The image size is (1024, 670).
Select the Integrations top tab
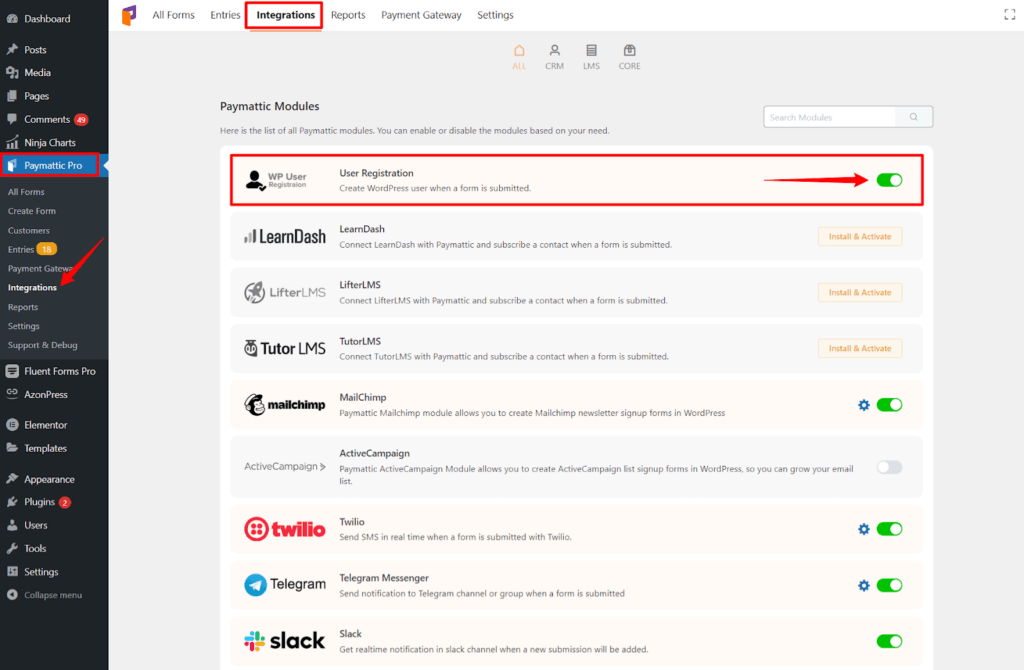(x=285, y=15)
